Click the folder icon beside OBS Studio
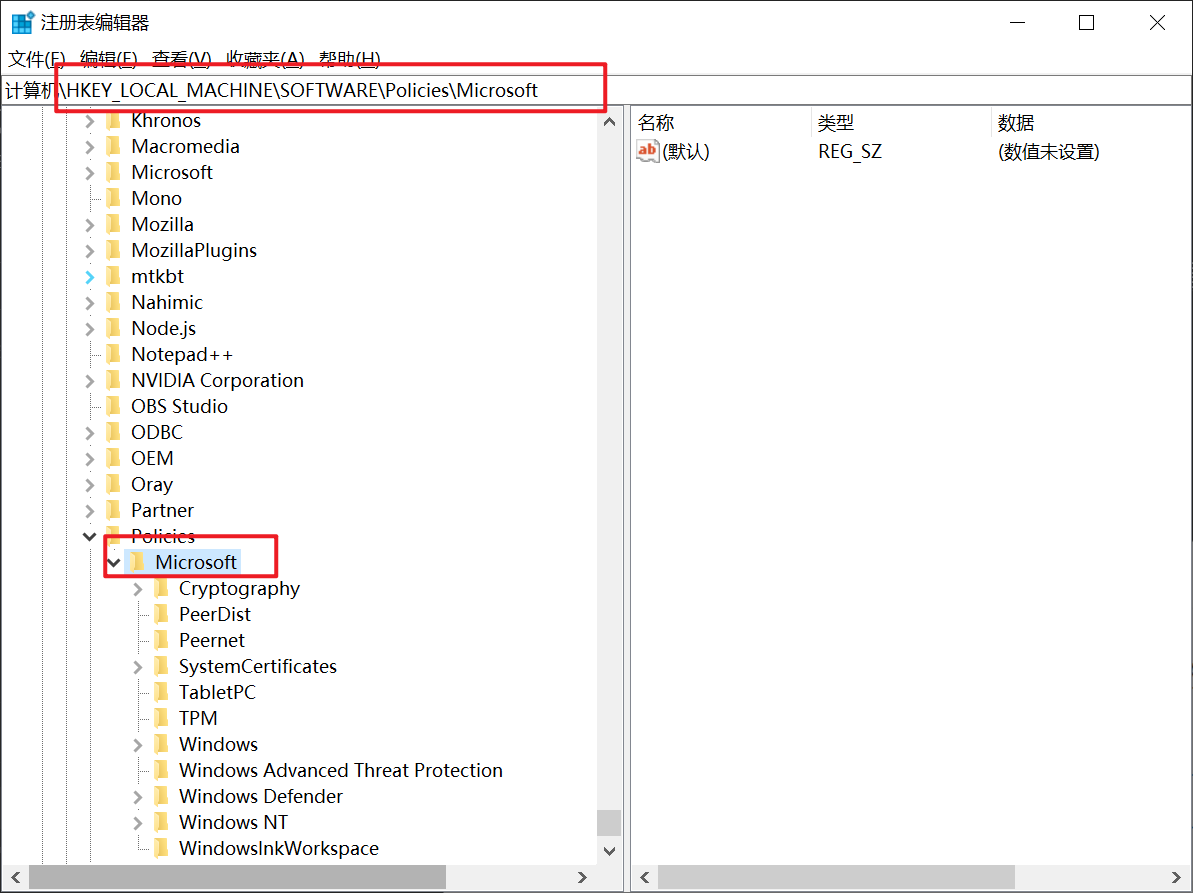This screenshot has height=893, width=1193. pos(113,406)
